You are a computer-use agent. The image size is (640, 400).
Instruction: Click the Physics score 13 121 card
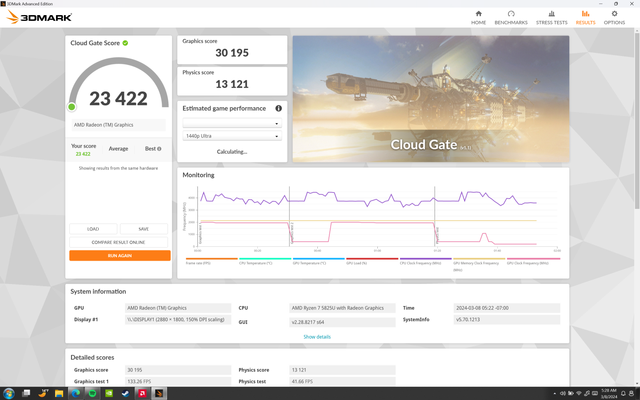tap(232, 81)
